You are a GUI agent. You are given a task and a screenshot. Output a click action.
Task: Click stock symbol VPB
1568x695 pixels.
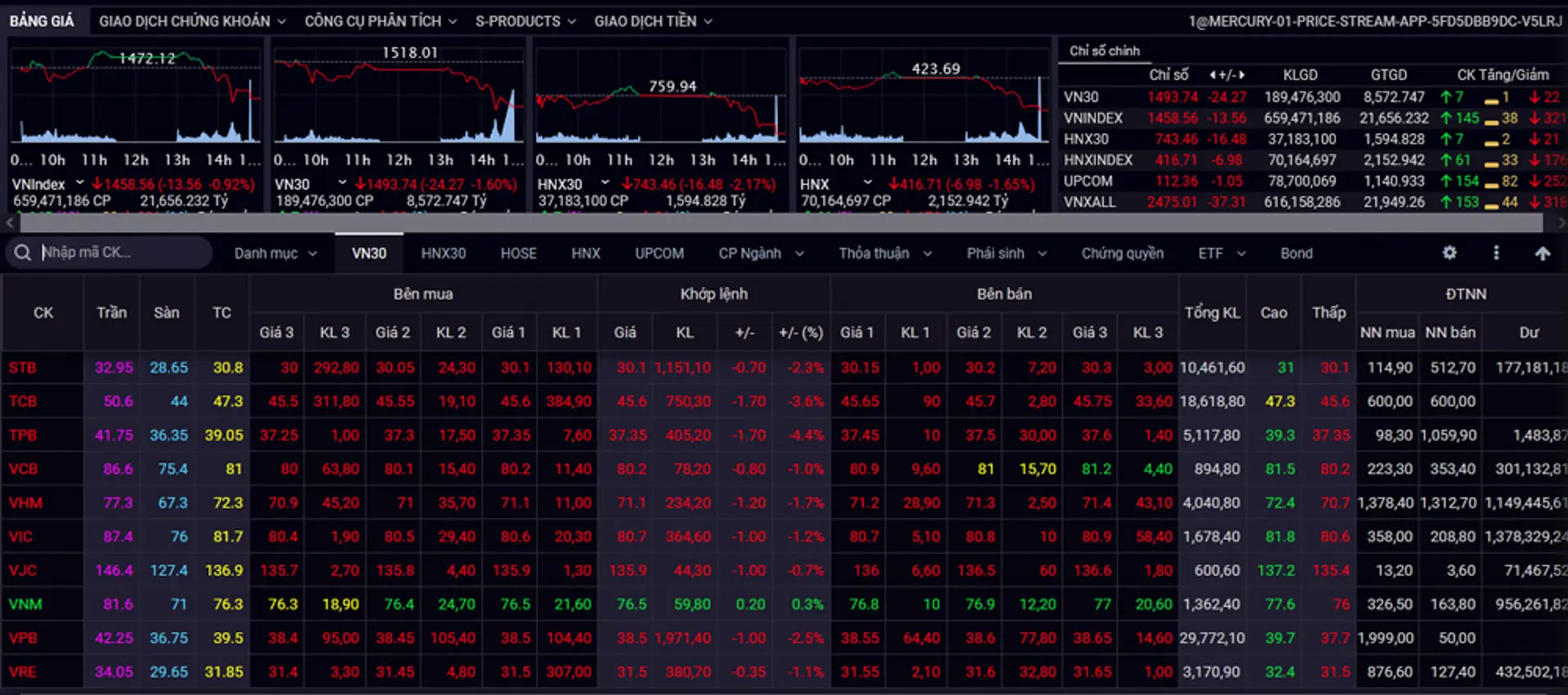(23, 639)
